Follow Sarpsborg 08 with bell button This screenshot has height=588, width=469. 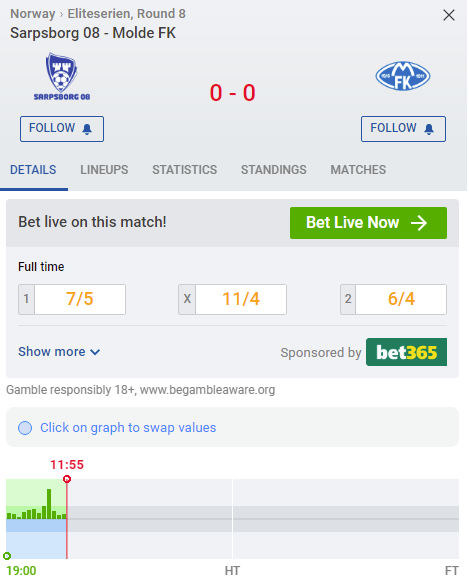pyautogui.click(x=62, y=129)
